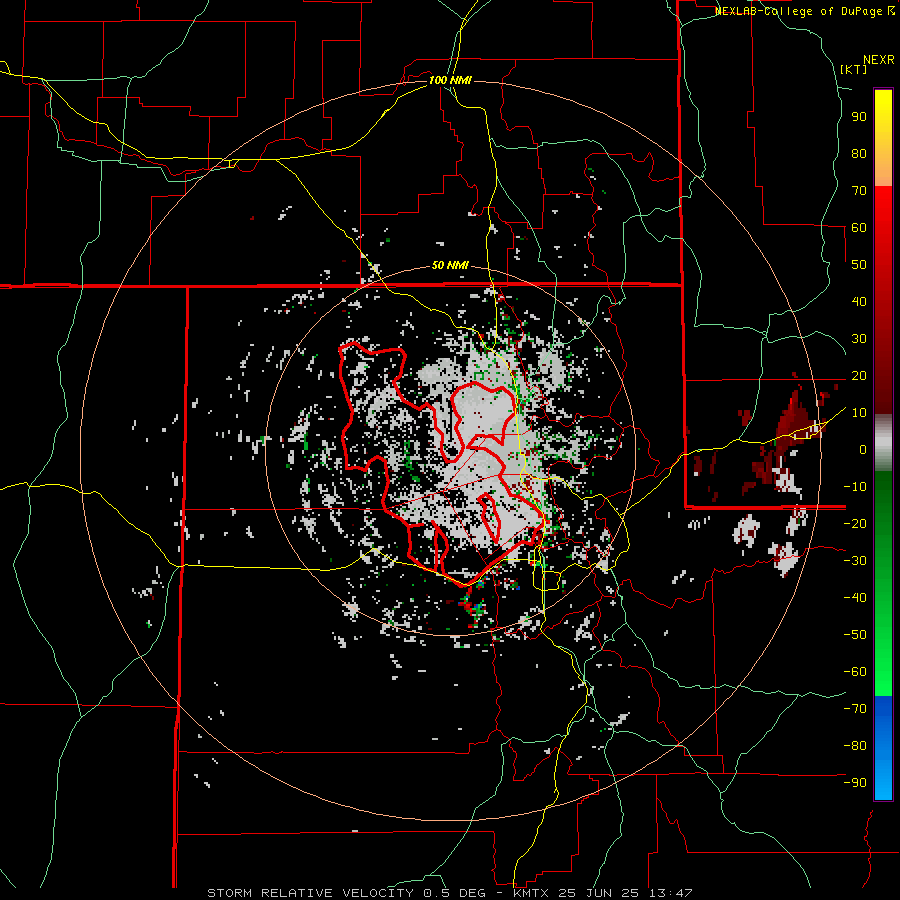Click the "-80" value on the scale
The image size is (900, 900).
(x=855, y=746)
